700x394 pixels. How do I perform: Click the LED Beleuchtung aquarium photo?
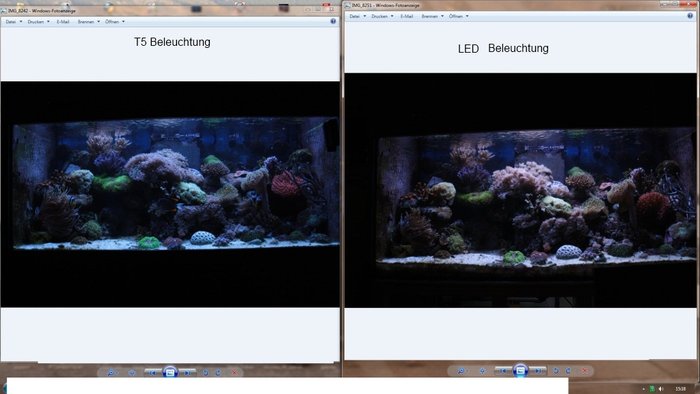click(x=521, y=190)
